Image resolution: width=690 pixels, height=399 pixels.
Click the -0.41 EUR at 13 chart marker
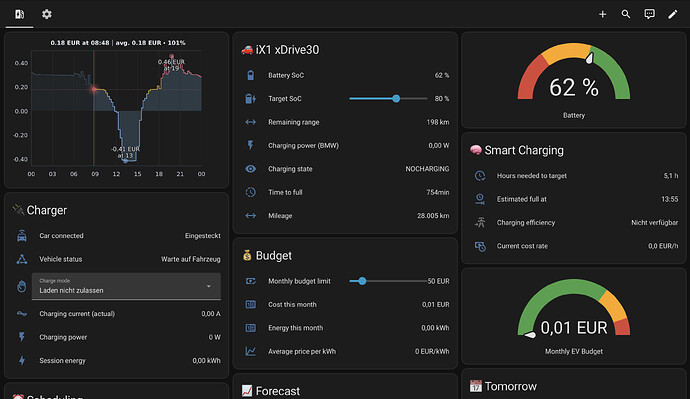pyautogui.click(x=125, y=161)
